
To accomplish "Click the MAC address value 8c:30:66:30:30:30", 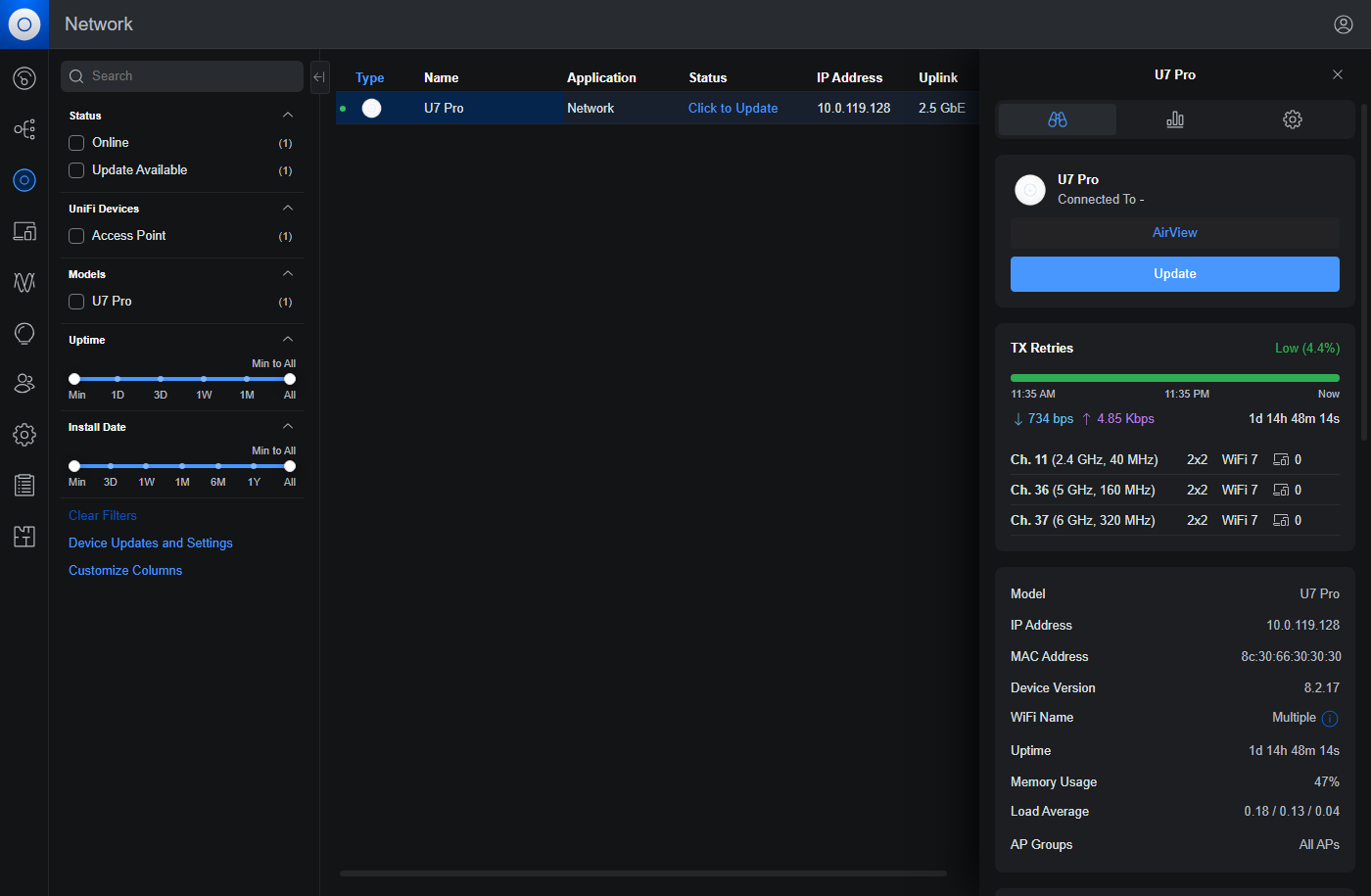I will (1292, 657).
